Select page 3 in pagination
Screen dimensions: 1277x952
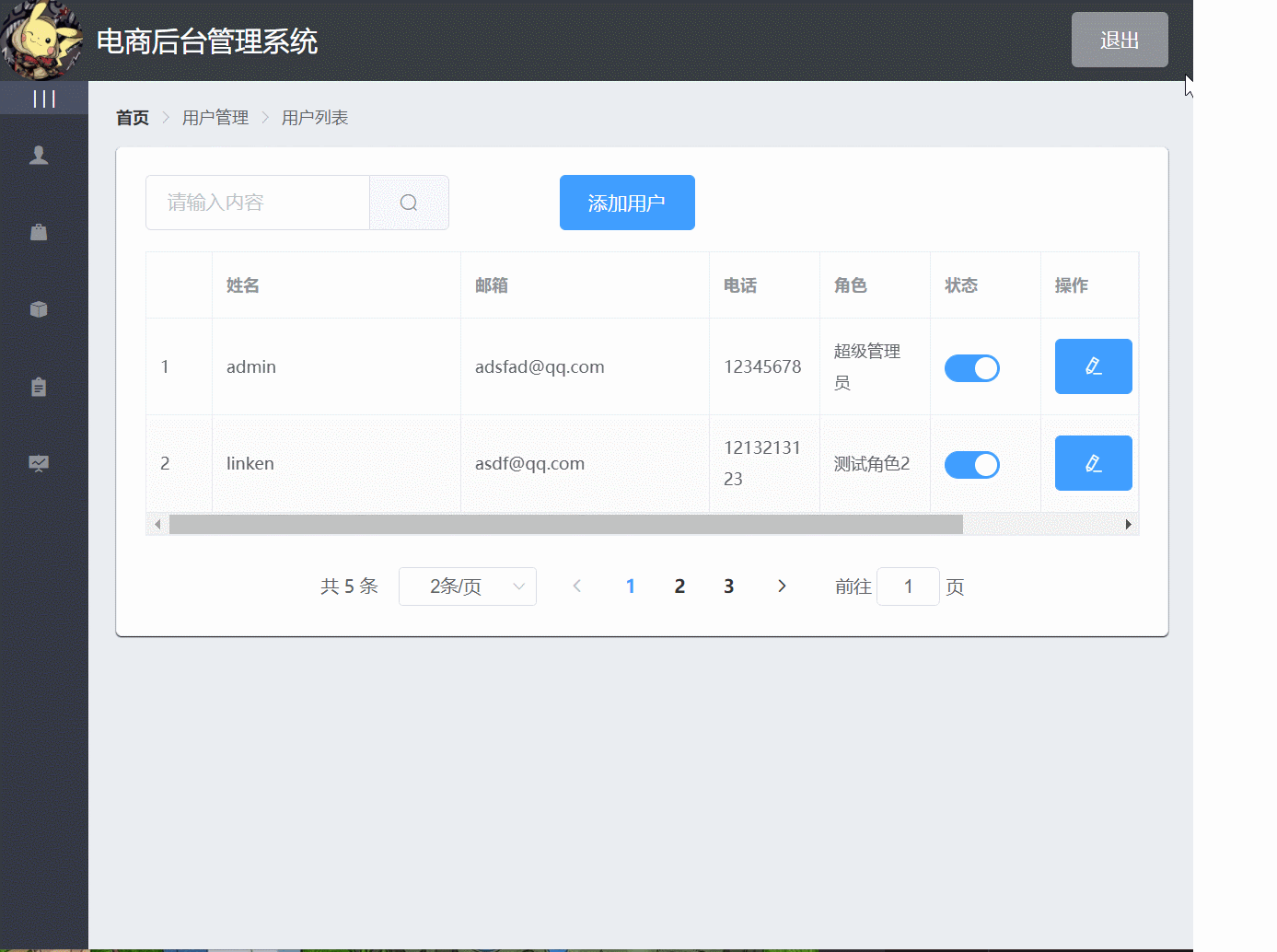[x=728, y=586]
